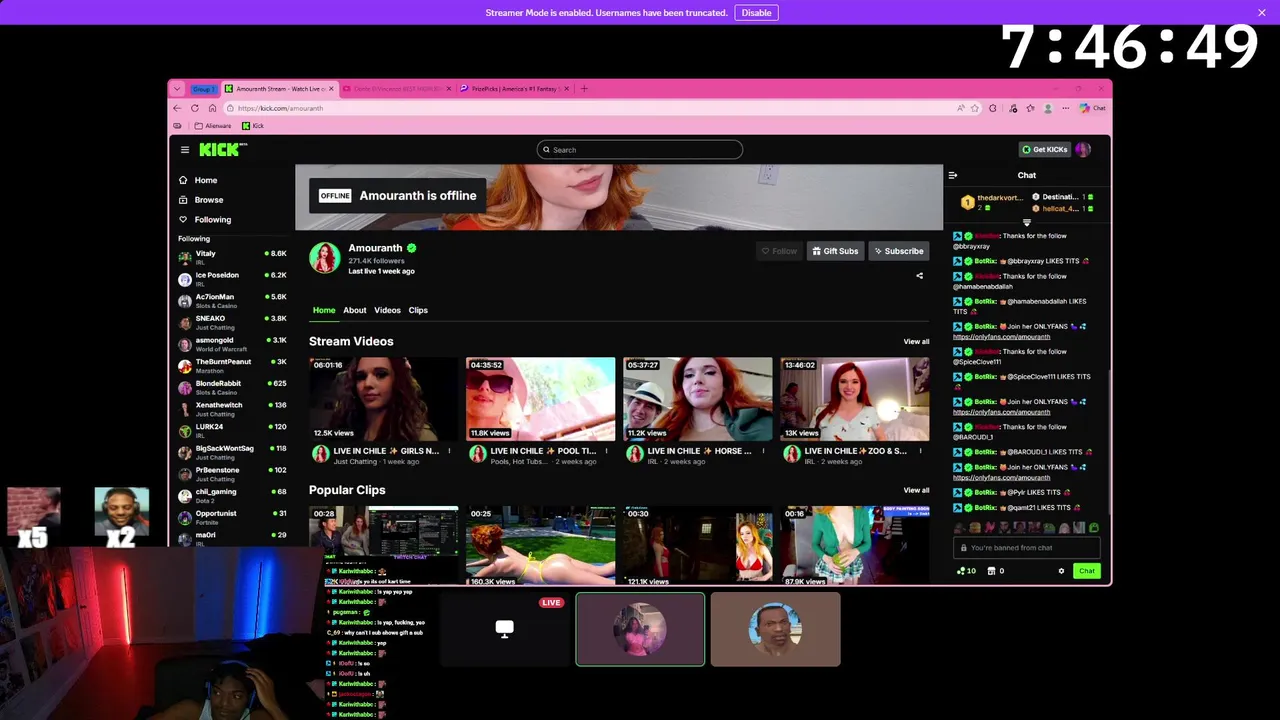Open the Videos tab
The height and width of the screenshot is (720, 1280).
click(x=387, y=310)
